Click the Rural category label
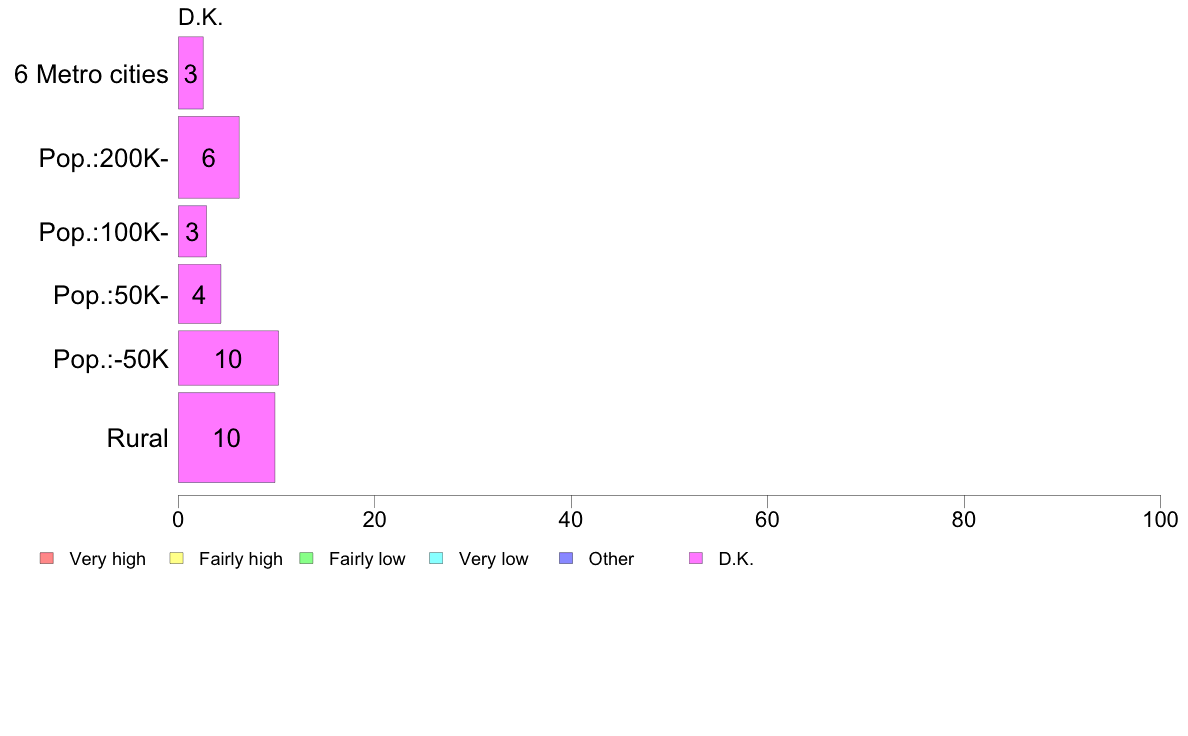This screenshot has height=736, width=1188. tap(137, 438)
